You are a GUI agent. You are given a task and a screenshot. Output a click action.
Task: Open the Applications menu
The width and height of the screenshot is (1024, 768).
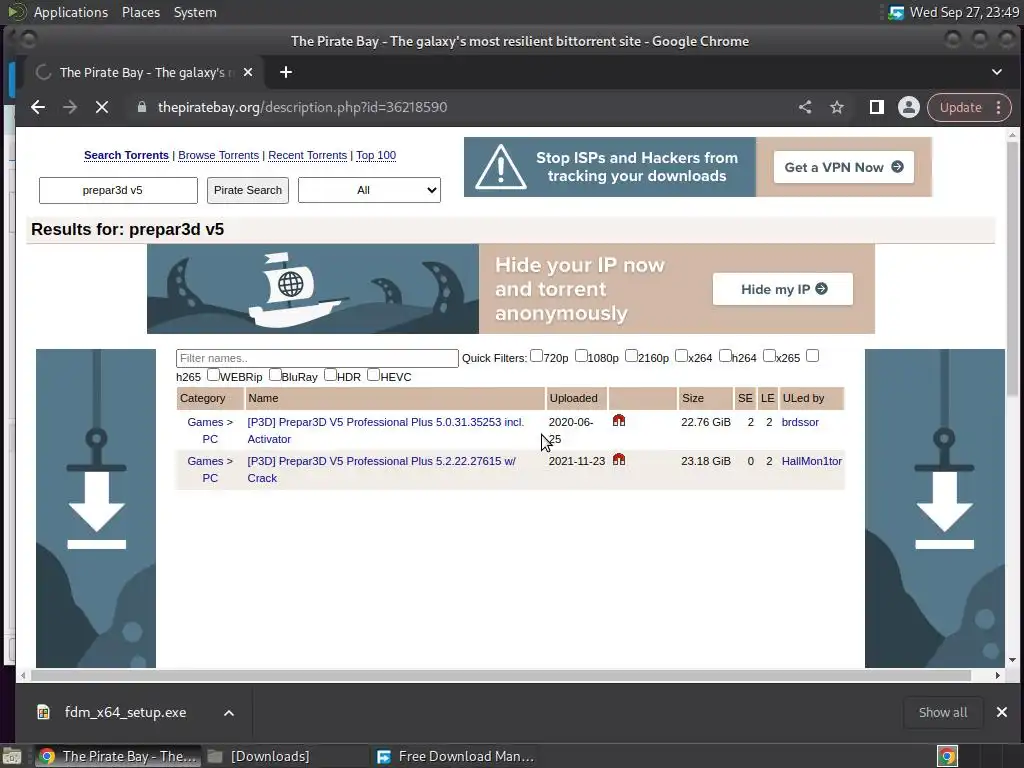pos(71,12)
